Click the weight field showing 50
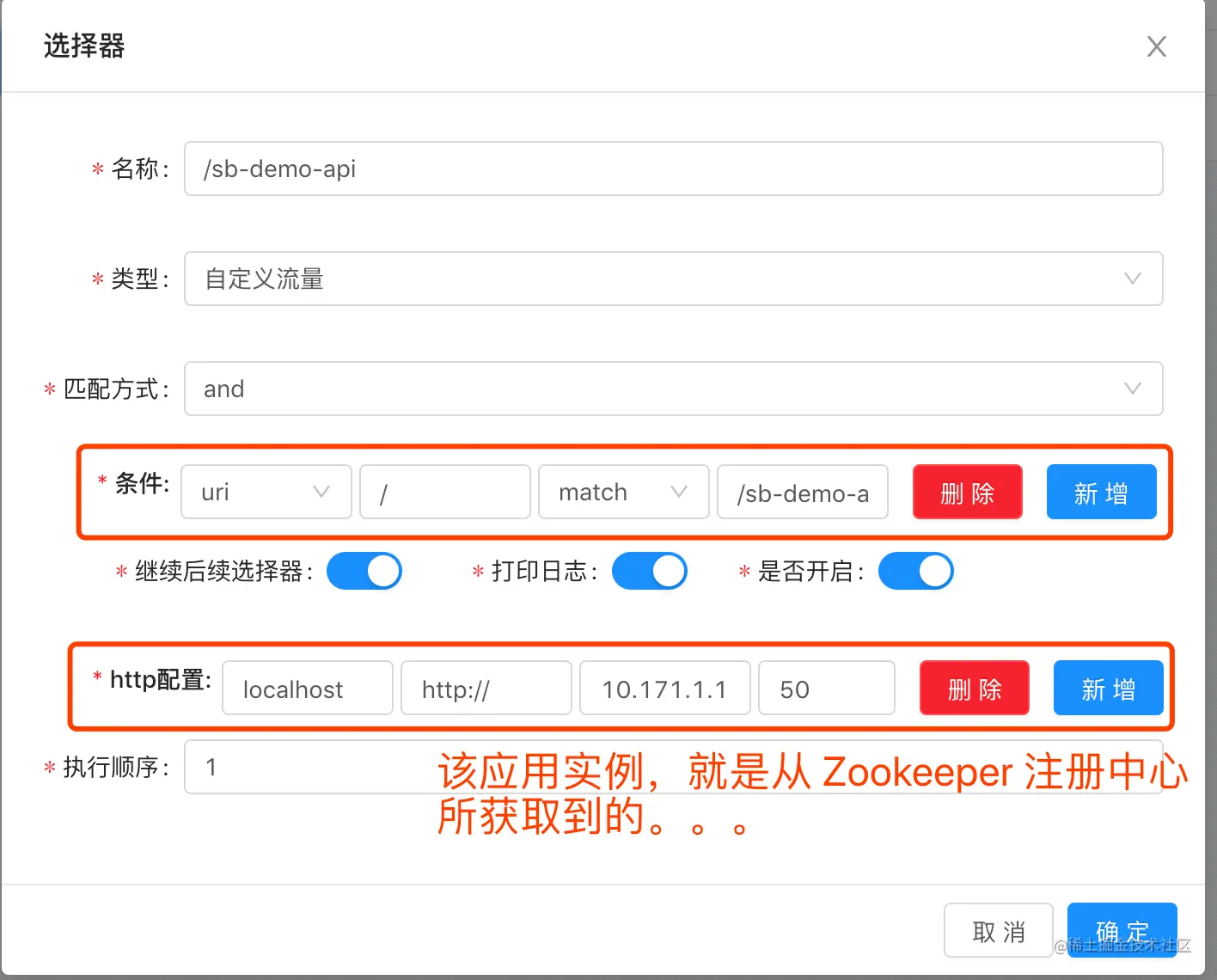The height and width of the screenshot is (980, 1217). click(x=826, y=688)
